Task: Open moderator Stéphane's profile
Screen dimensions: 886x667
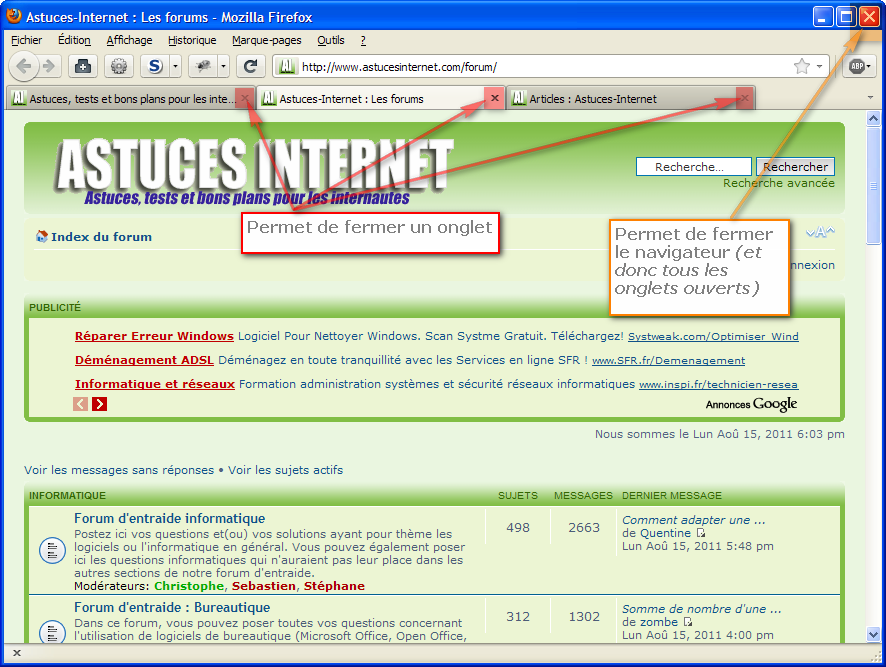Action: pos(335,586)
